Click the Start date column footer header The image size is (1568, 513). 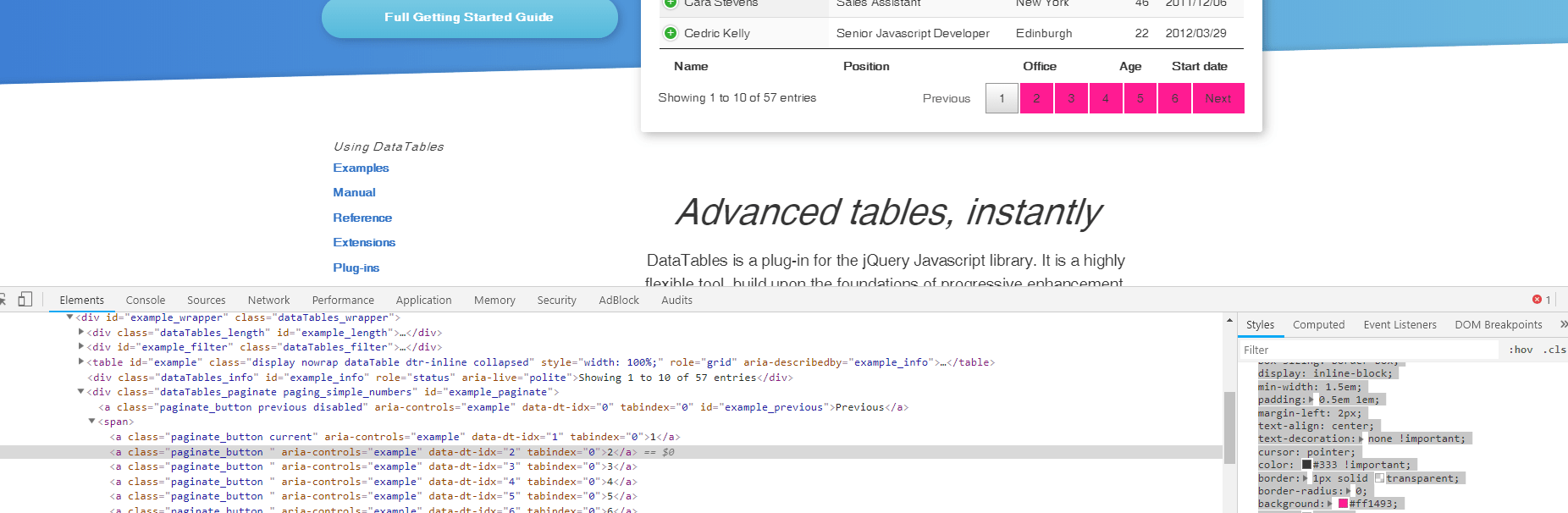coord(1200,66)
